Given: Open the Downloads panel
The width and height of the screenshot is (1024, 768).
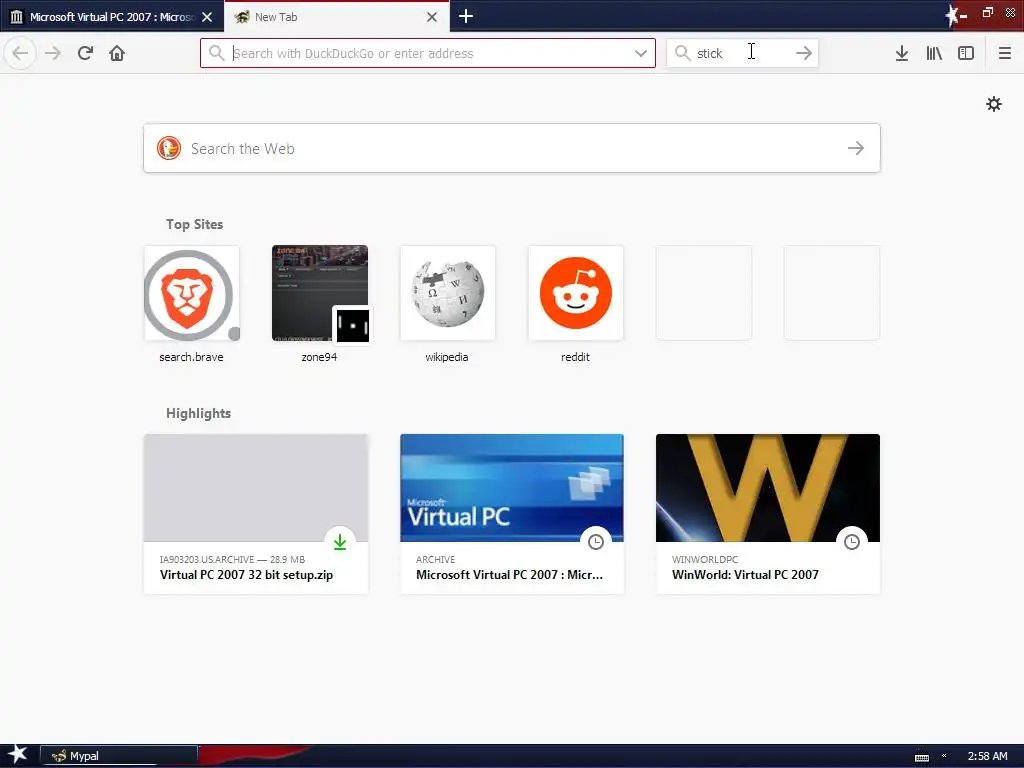Looking at the screenshot, I should [902, 53].
